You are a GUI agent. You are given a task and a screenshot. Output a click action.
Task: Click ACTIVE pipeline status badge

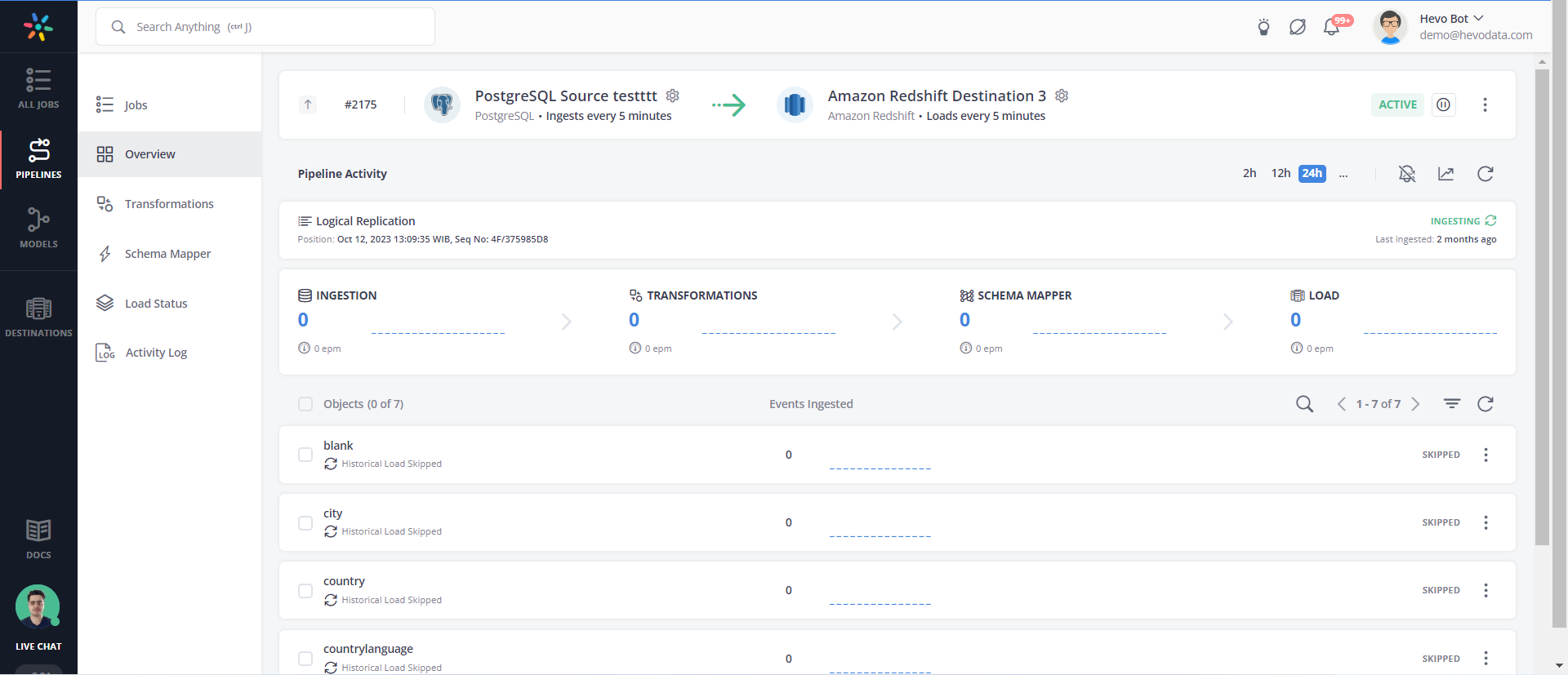[x=1397, y=104]
